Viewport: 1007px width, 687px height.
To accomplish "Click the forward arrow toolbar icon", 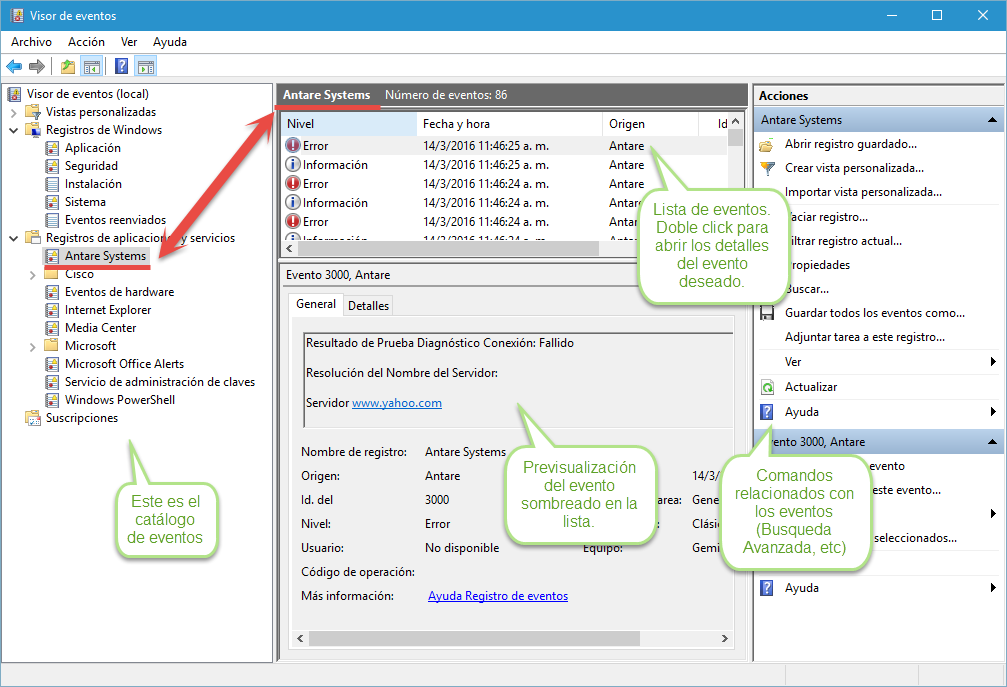I will 37,67.
